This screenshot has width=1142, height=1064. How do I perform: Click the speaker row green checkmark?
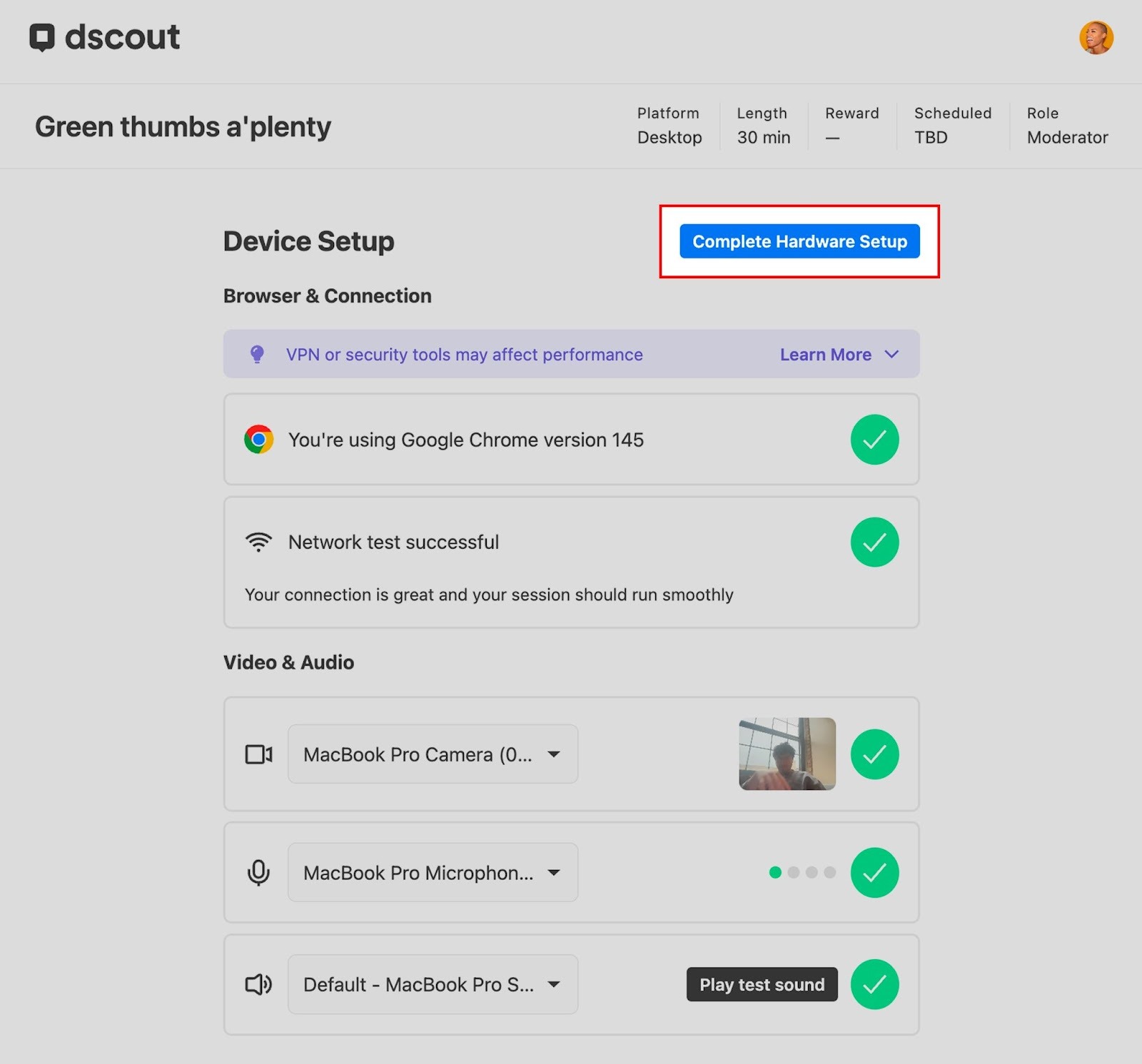pos(874,985)
